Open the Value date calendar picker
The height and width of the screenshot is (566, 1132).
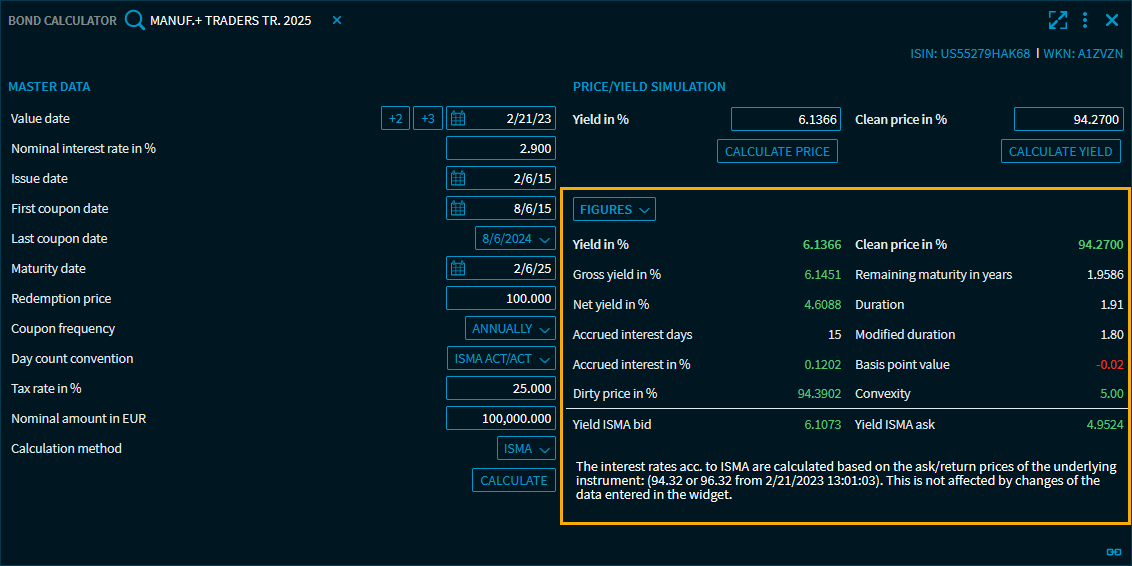(x=458, y=119)
